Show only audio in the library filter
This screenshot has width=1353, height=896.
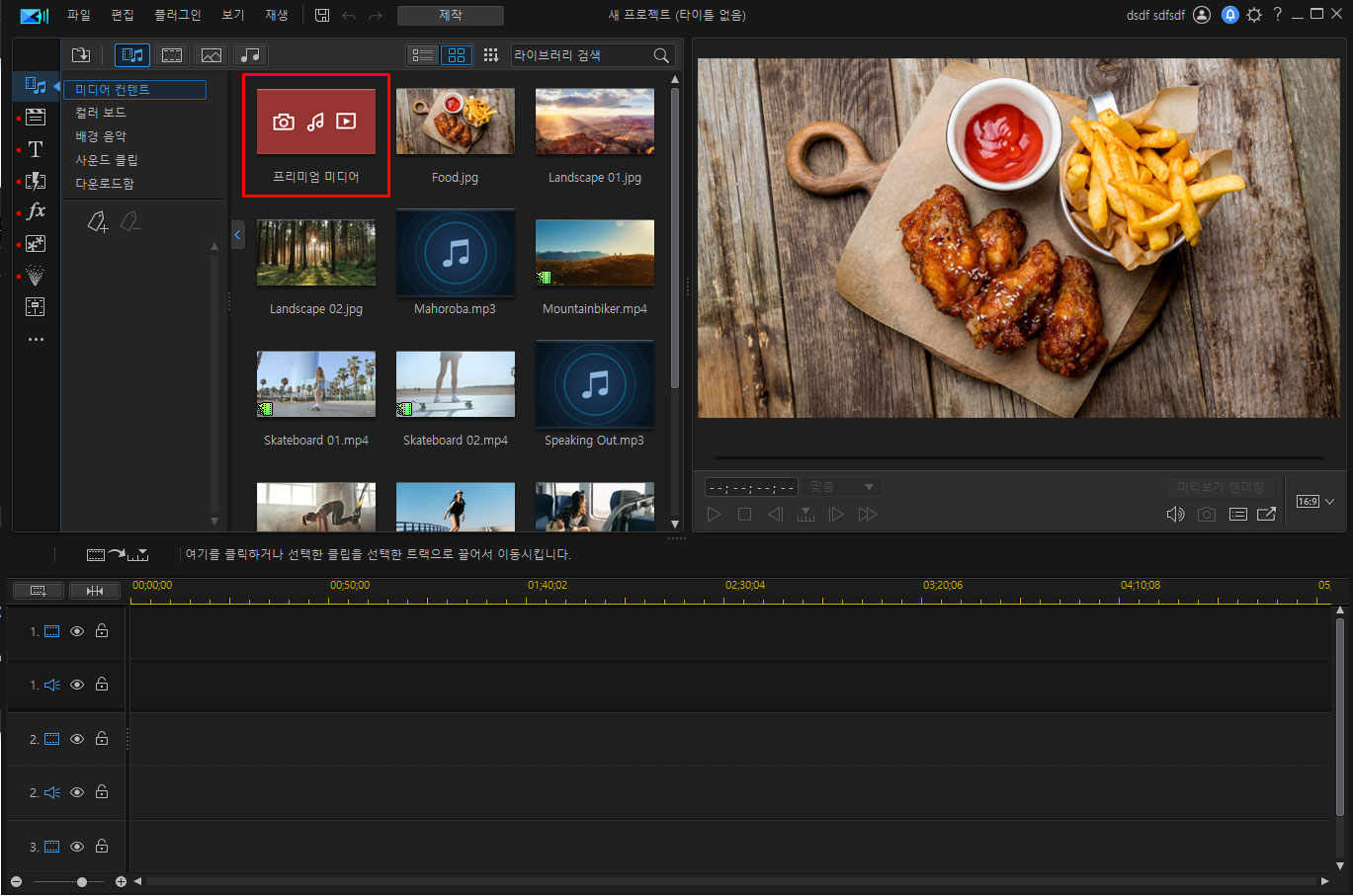(251, 55)
